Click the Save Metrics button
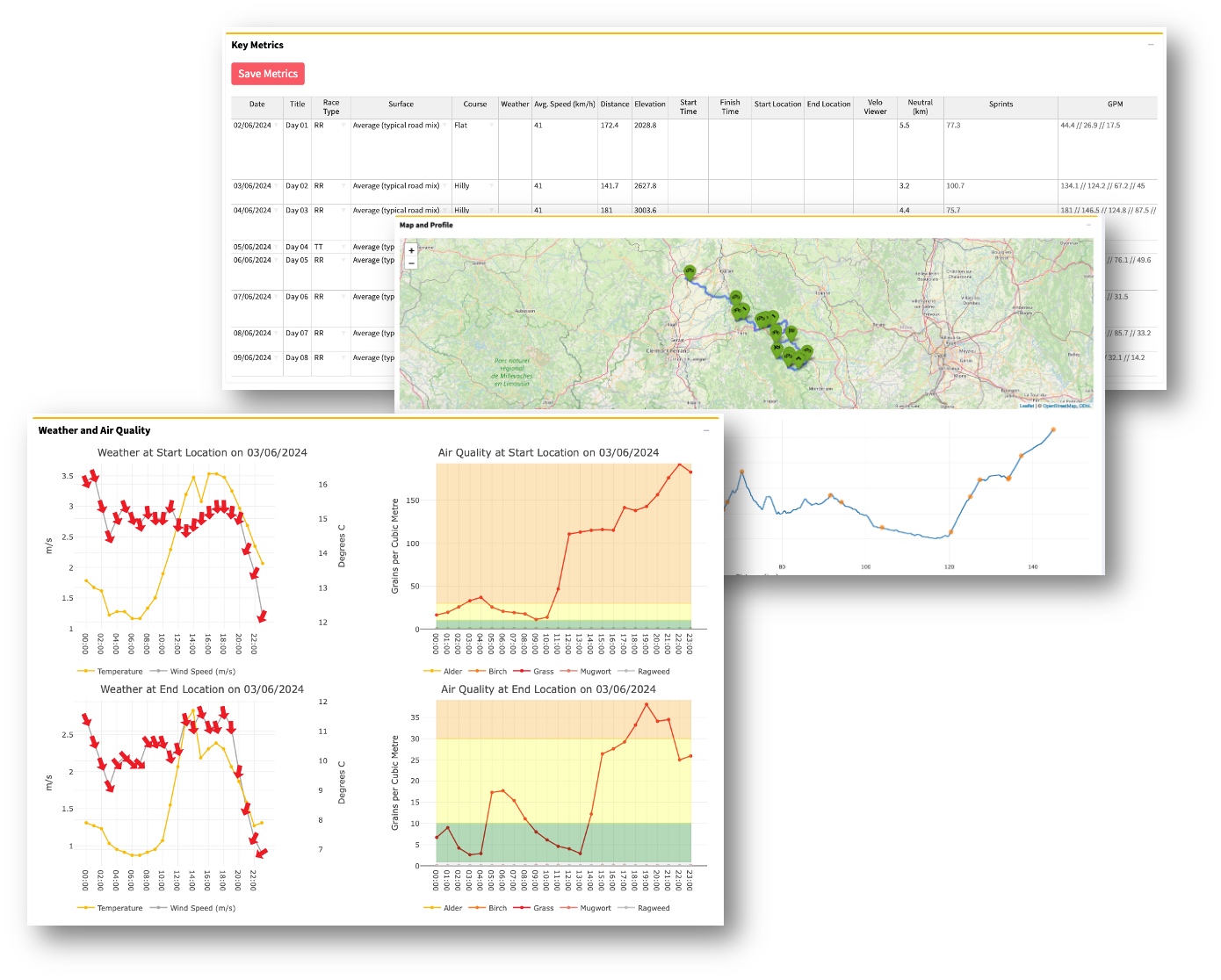Image resolution: width=1221 pixels, height=980 pixels. [267, 74]
